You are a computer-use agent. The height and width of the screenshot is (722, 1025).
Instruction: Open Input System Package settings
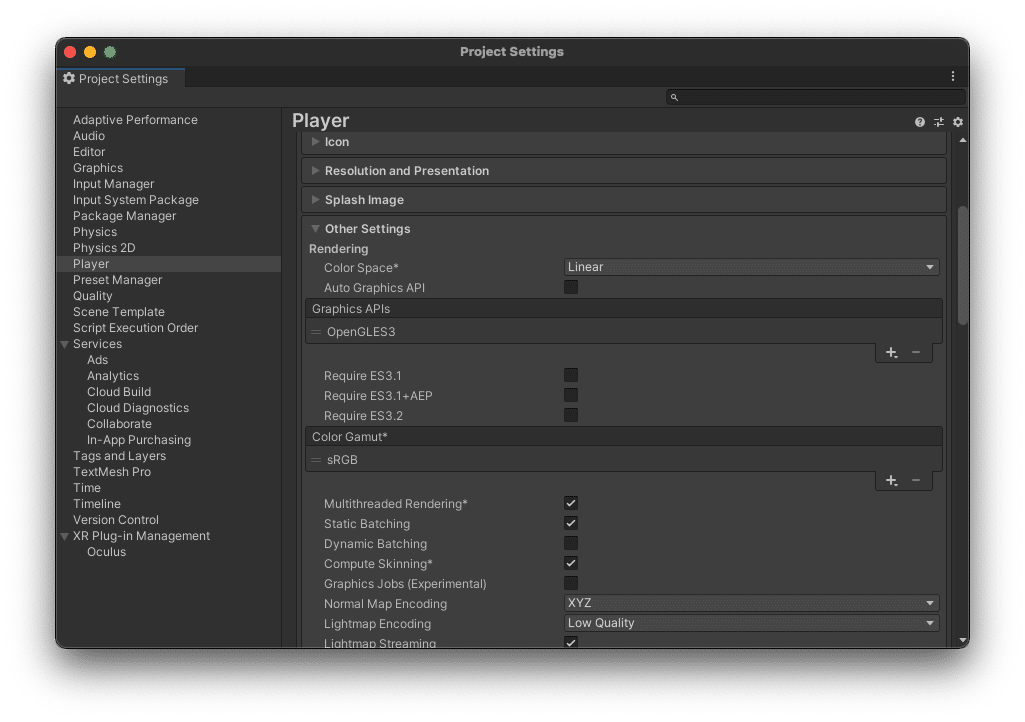pos(136,200)
